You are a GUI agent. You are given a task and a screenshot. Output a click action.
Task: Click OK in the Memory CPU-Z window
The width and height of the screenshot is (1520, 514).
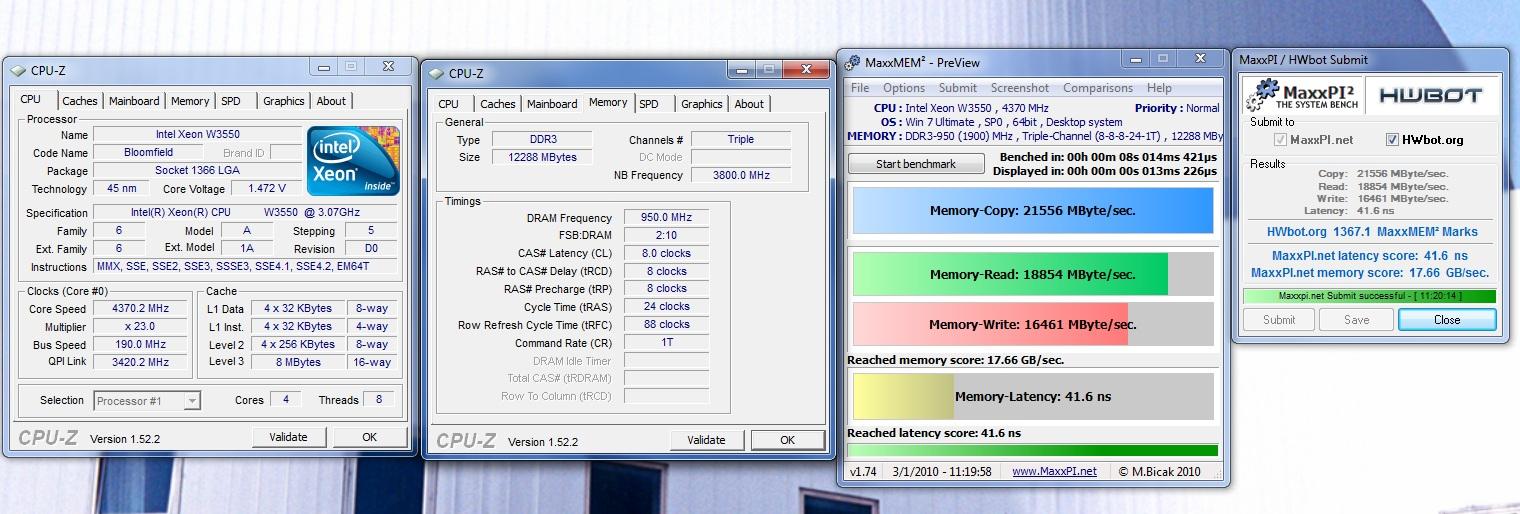tap(788, 440)
